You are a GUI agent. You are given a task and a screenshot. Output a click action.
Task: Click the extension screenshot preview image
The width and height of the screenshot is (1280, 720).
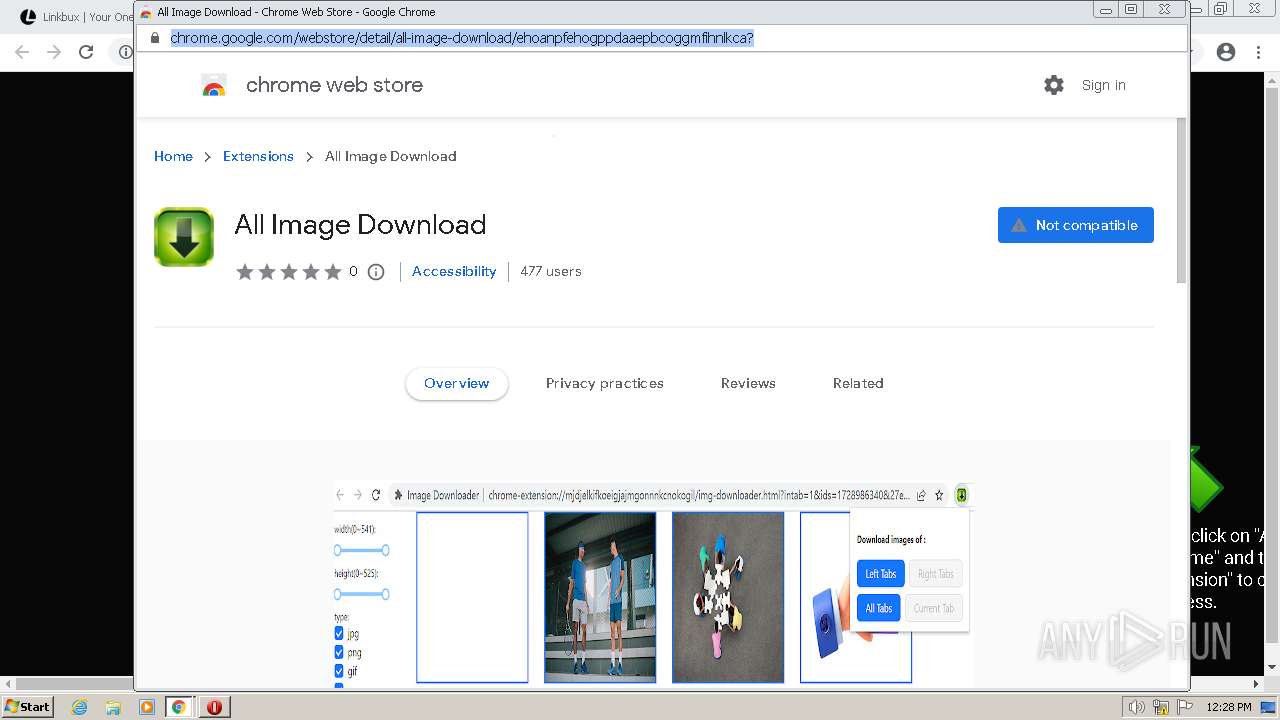tap(654, 584)
